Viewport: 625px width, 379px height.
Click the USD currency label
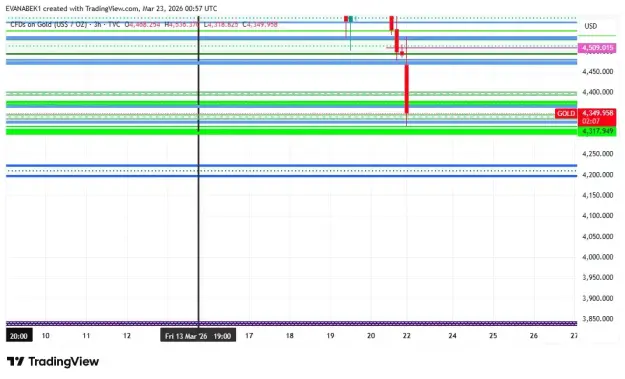pyautogui.click(x=591, y=26)
